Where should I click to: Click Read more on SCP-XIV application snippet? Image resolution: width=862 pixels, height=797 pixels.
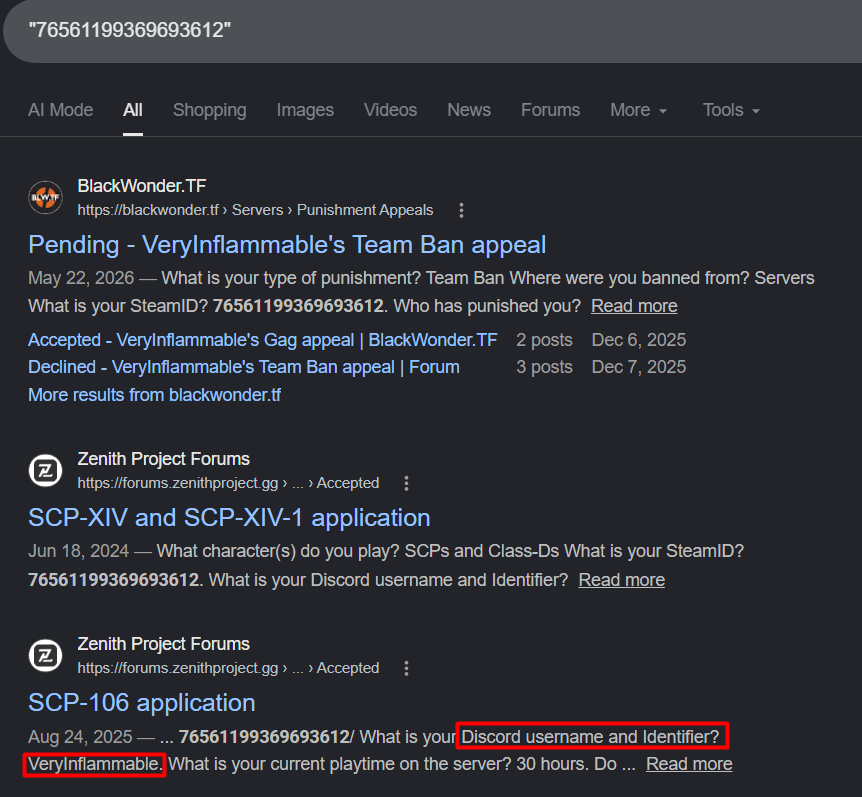point(621,580)
